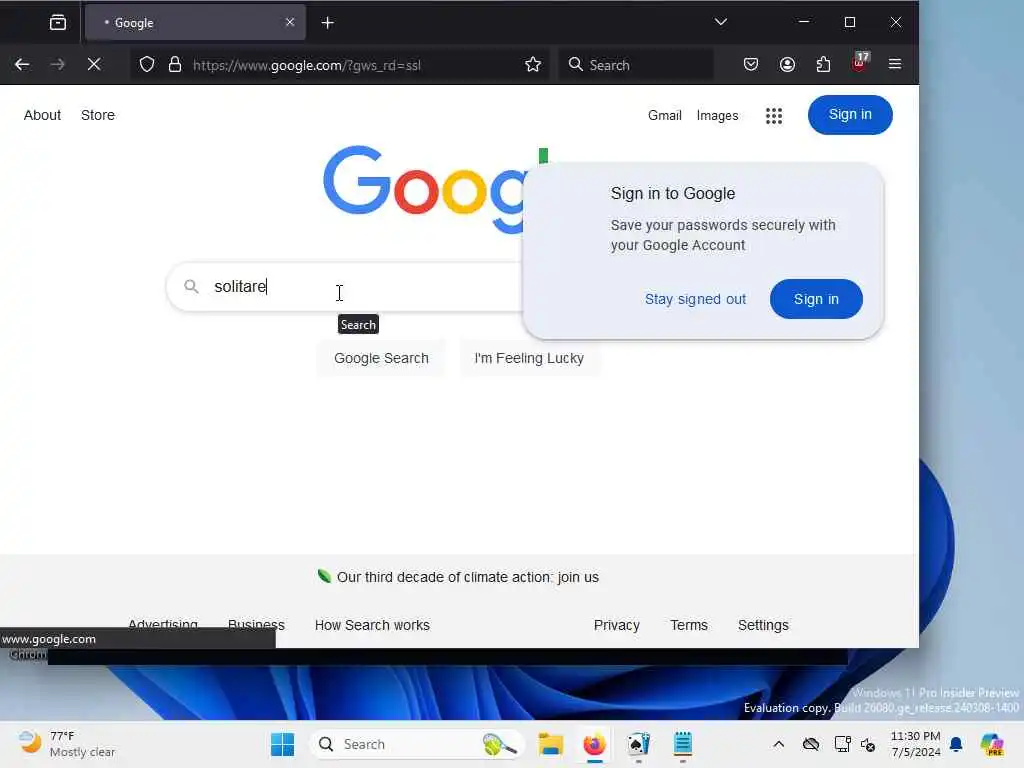The image size is (1024, 768).
Task: Open Windows Start menu
Action: (x=282, y=744)
